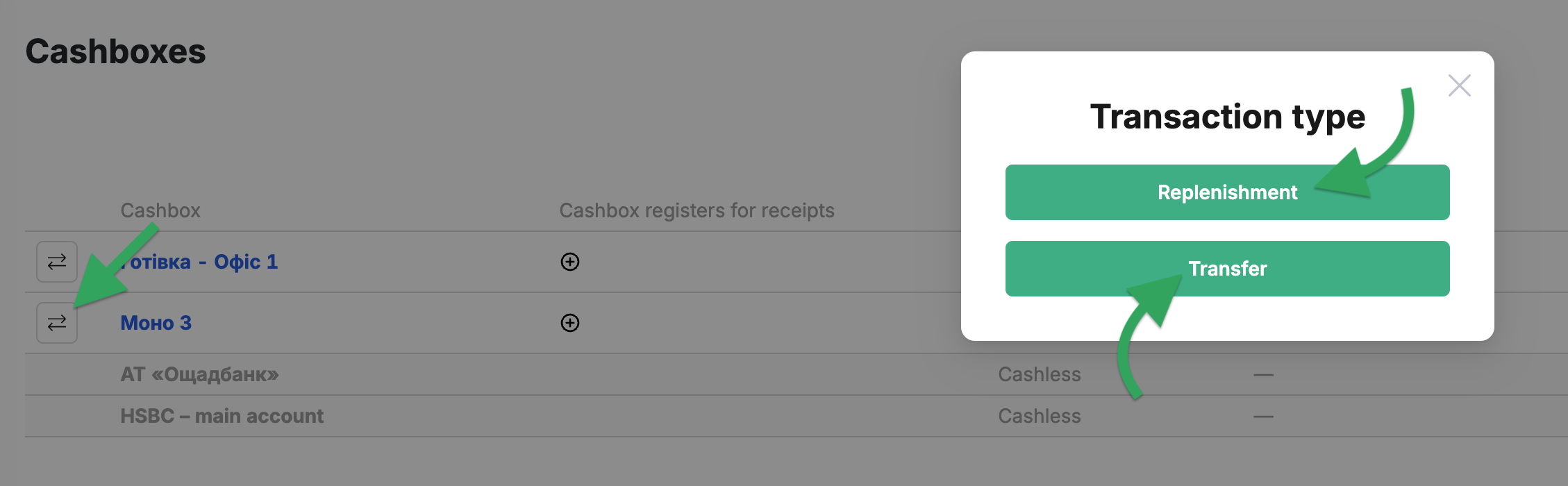Screen dimensions: 1568x486
Task: Close the Transaction type dialog
Action: tap(1459, 85)
